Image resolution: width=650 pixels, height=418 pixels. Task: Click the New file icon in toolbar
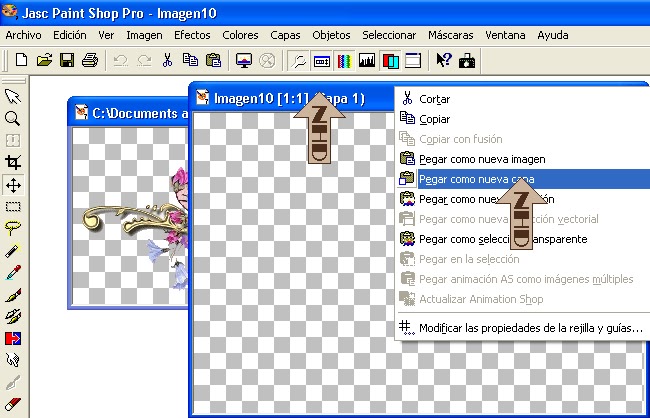coord(21,61)
